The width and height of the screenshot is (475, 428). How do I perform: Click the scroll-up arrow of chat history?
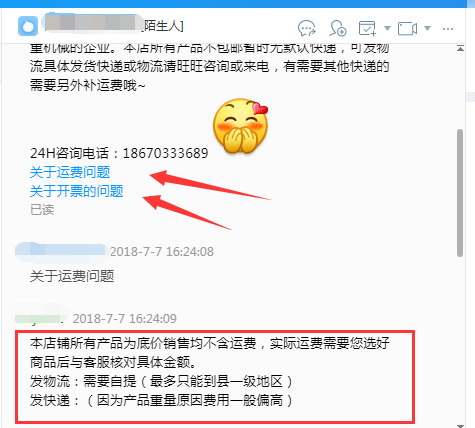(x=460, y=49)
